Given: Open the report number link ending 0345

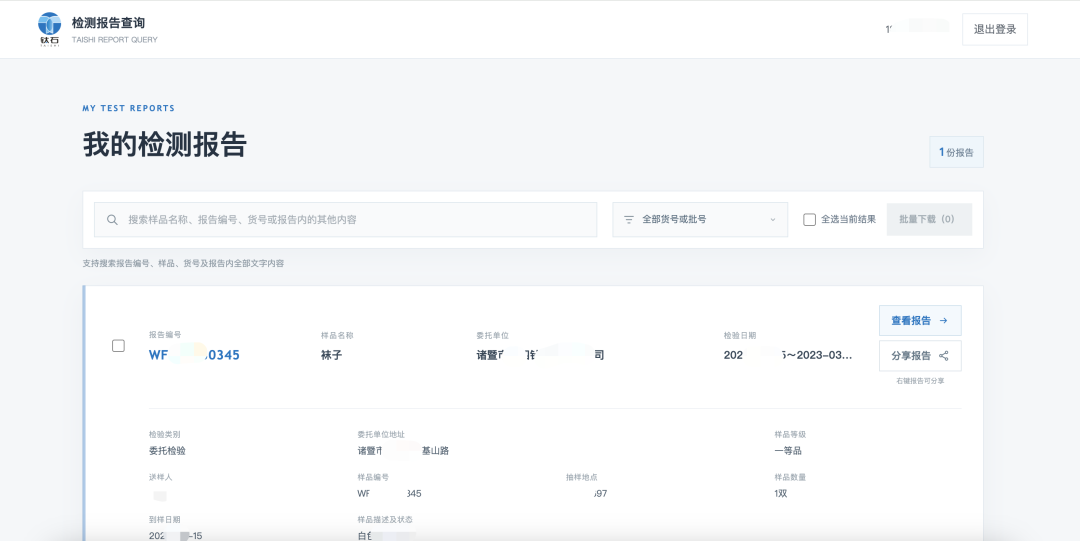Looking at the screenshot, I should pyautogui.click(x=194, y=356).
